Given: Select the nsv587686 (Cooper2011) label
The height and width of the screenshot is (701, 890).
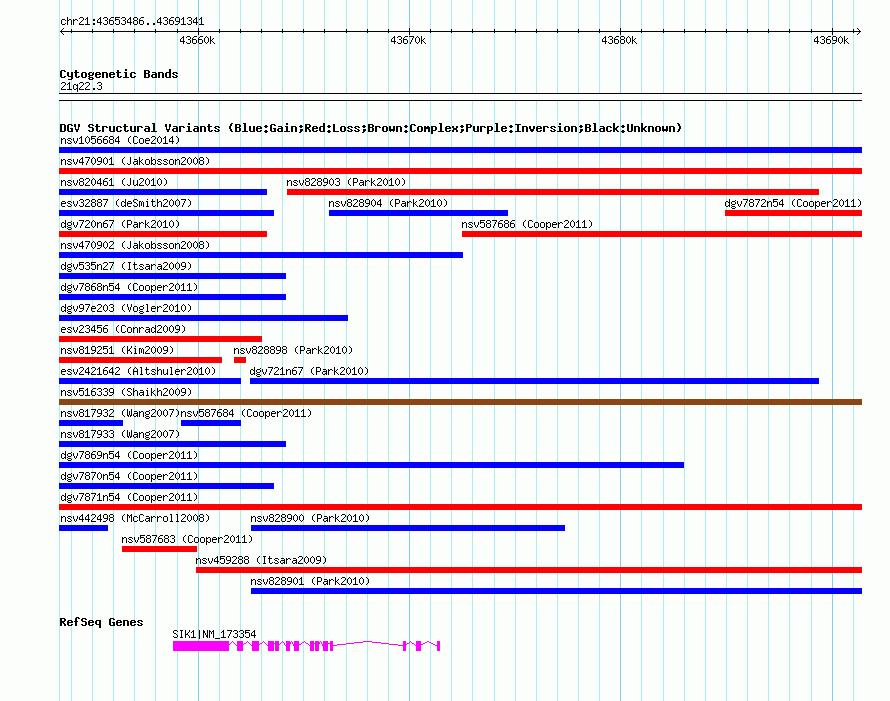Looking at the screenshot, I should tap(527, 224).
